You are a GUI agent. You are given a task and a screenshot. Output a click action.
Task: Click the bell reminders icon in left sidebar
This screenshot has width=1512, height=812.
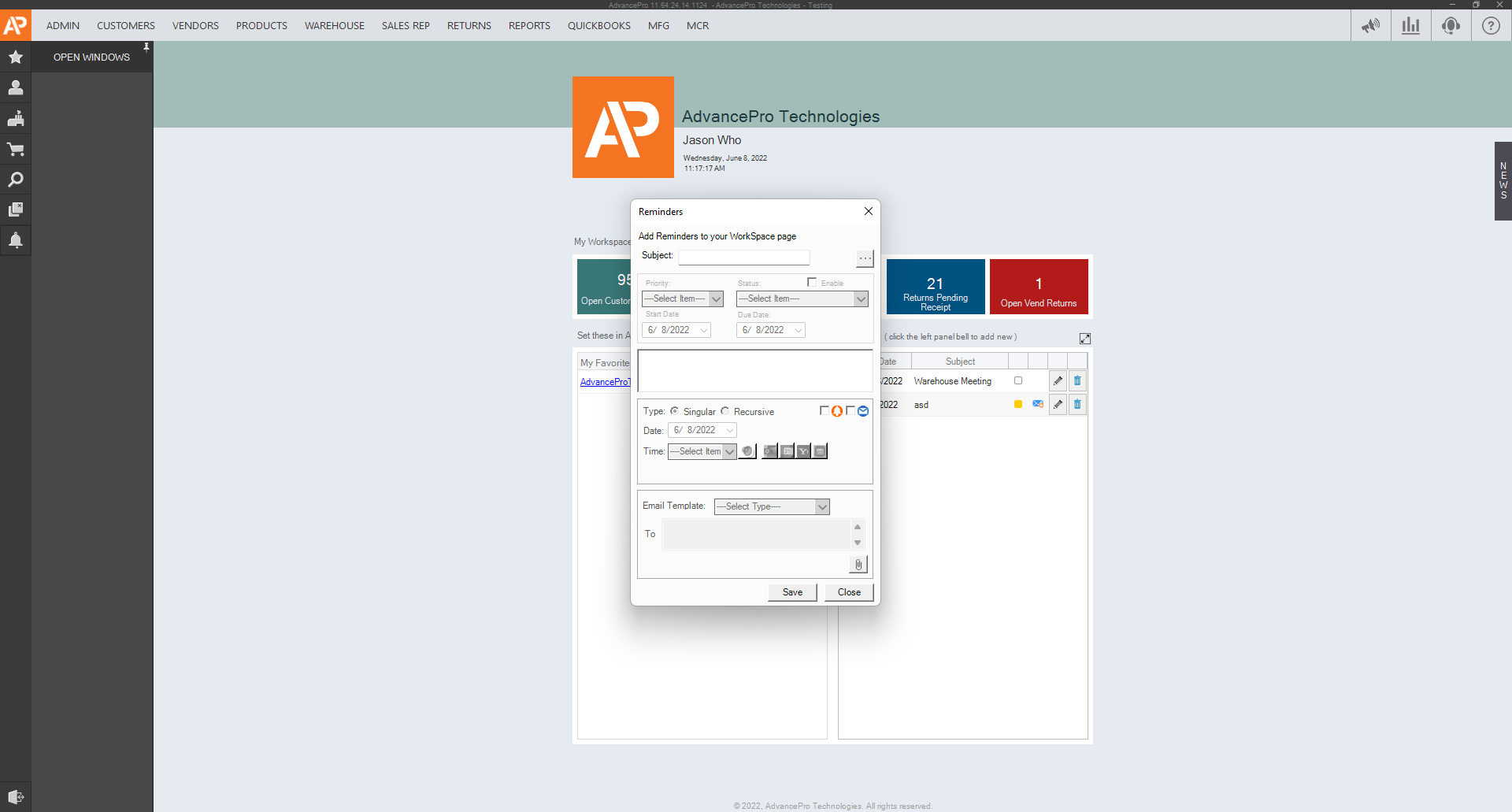(x=16, y=240)
